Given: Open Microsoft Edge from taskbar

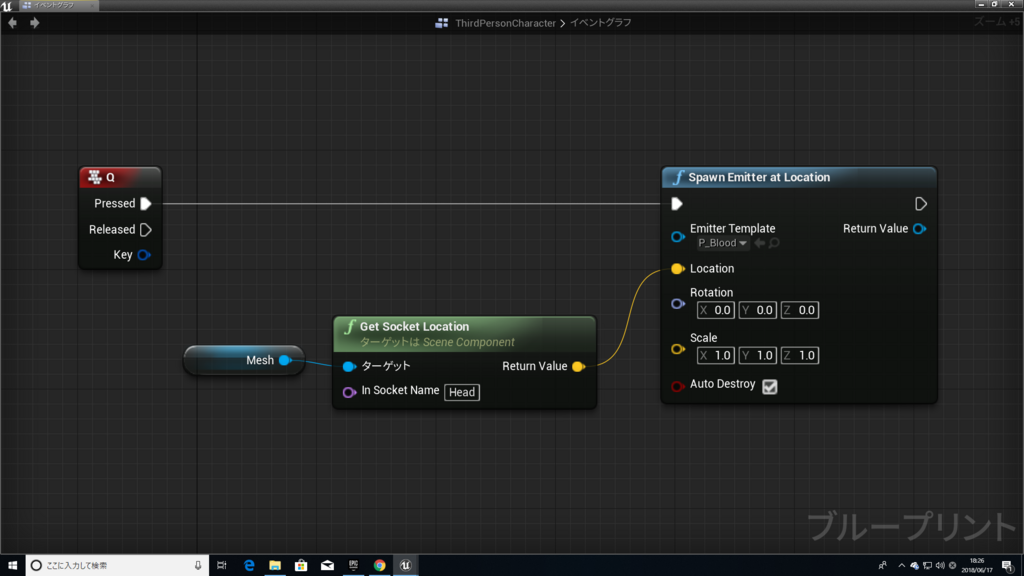Looking at the screenshot, I should pyautogui.click(x=249, y=565).
